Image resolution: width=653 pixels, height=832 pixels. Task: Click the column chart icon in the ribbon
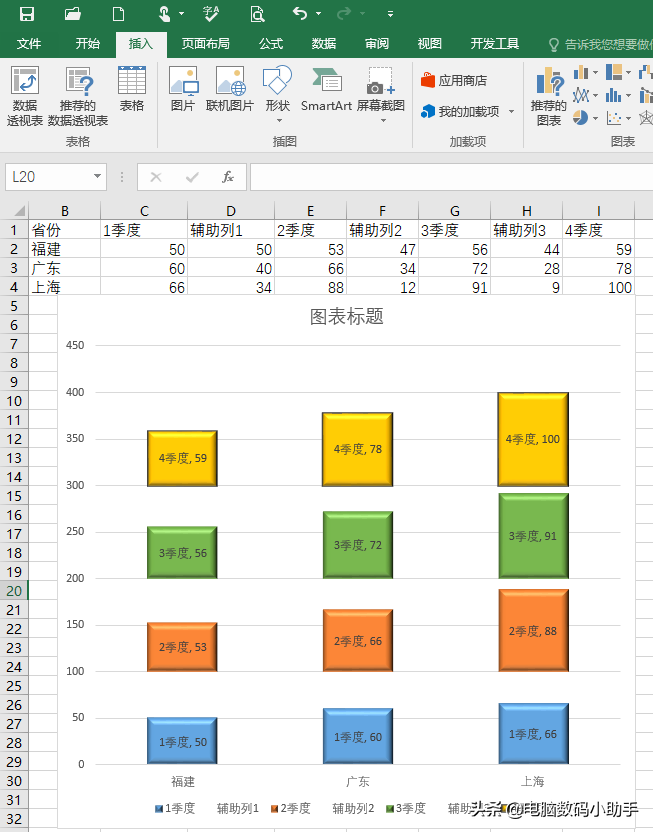[581, 72]
